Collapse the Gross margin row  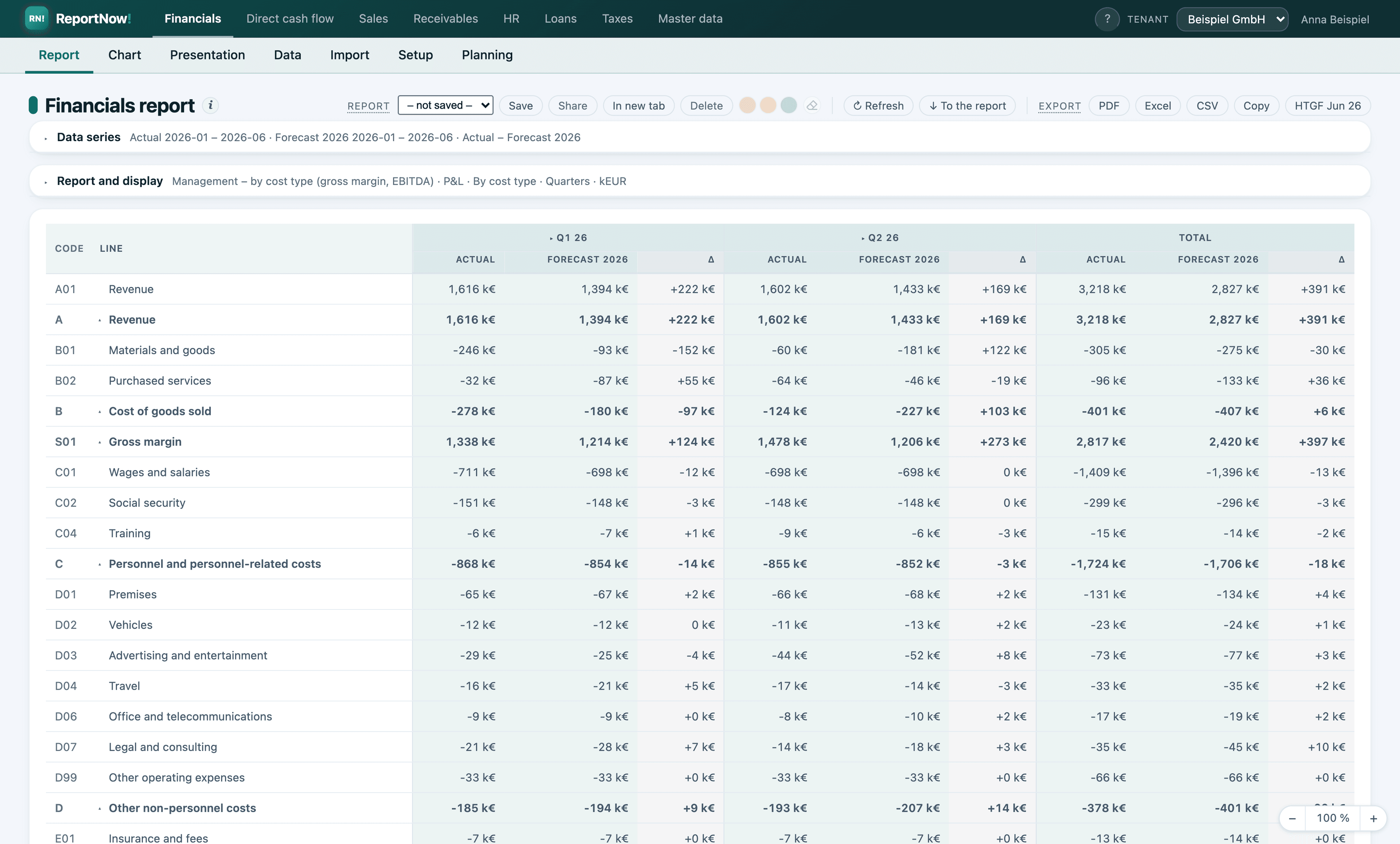[100, 442]
